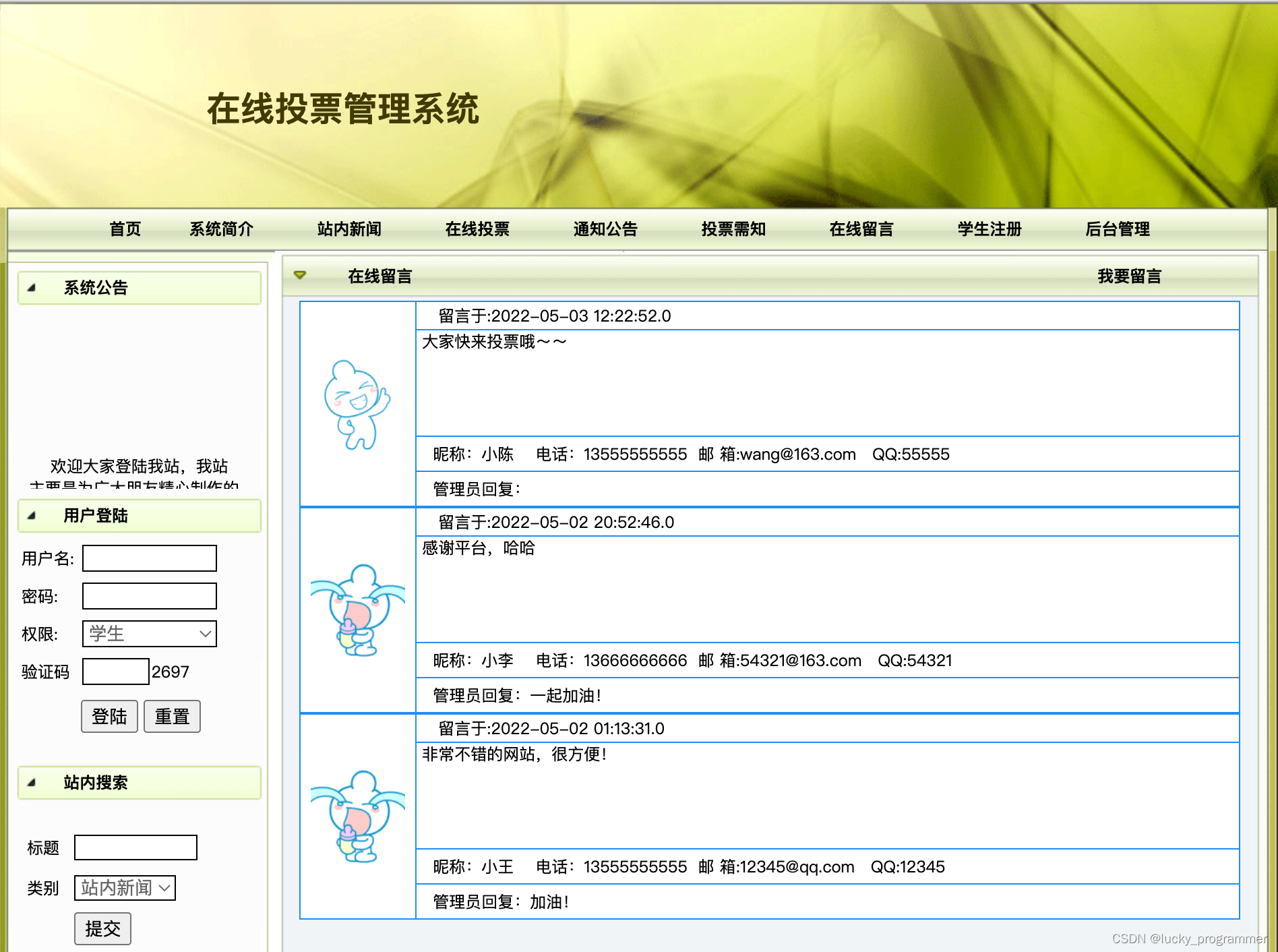Click the 用户名 input field
1278x952 pixels.
(x=148, y=558)
